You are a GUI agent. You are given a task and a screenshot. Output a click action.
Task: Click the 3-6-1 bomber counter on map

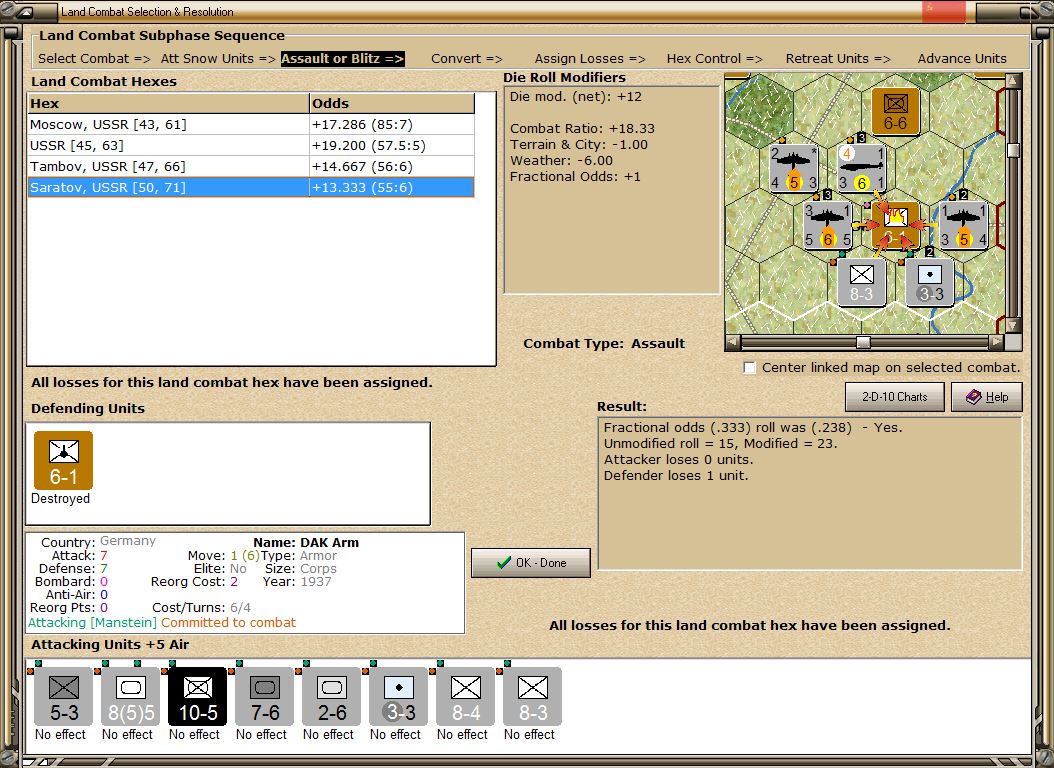tap(861, 168)
